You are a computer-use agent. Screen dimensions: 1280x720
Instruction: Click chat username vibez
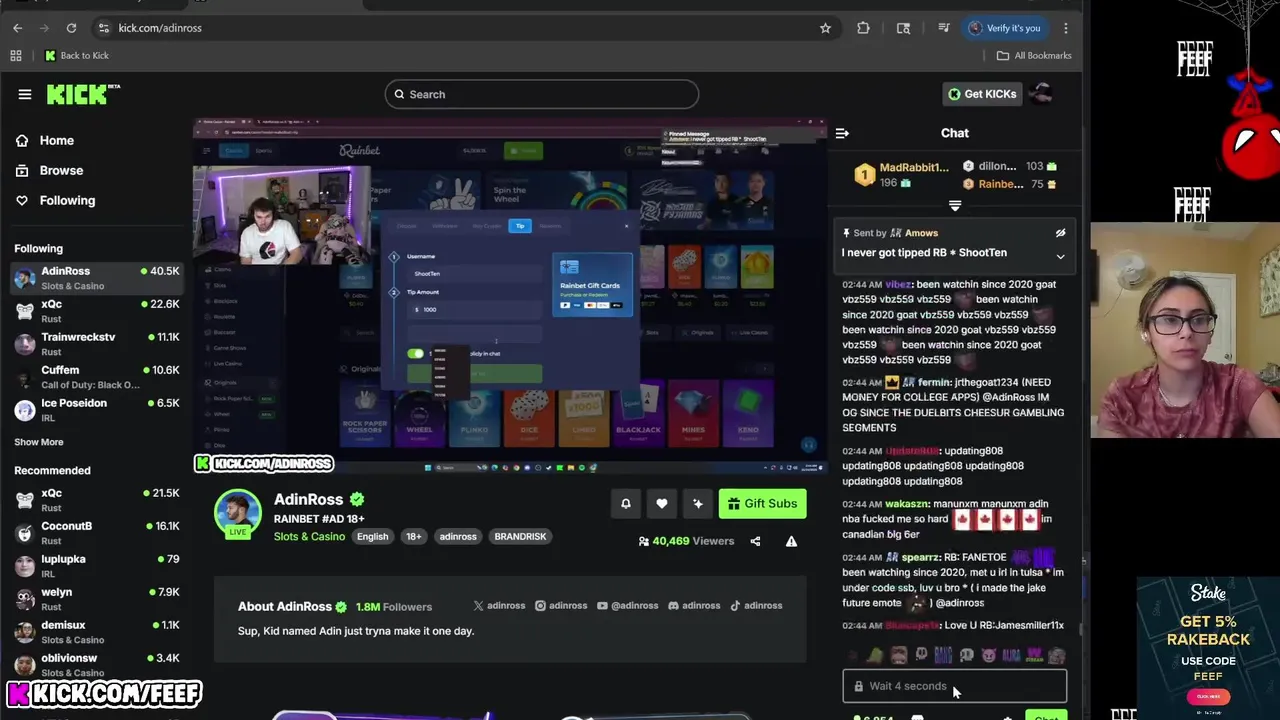coord(898,285)
